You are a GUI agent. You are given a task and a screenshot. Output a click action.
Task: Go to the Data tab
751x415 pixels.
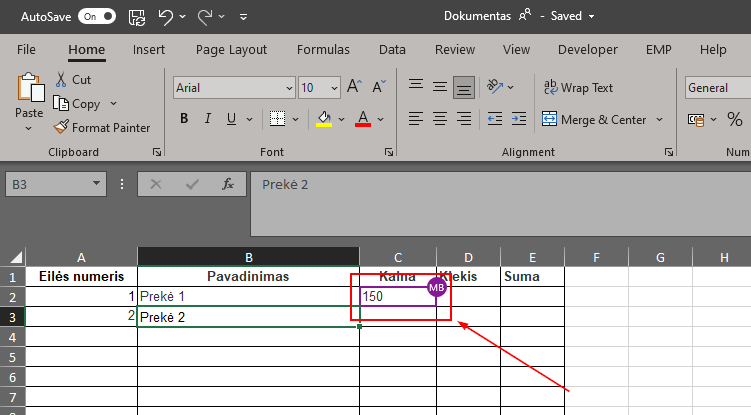[392, 49]
